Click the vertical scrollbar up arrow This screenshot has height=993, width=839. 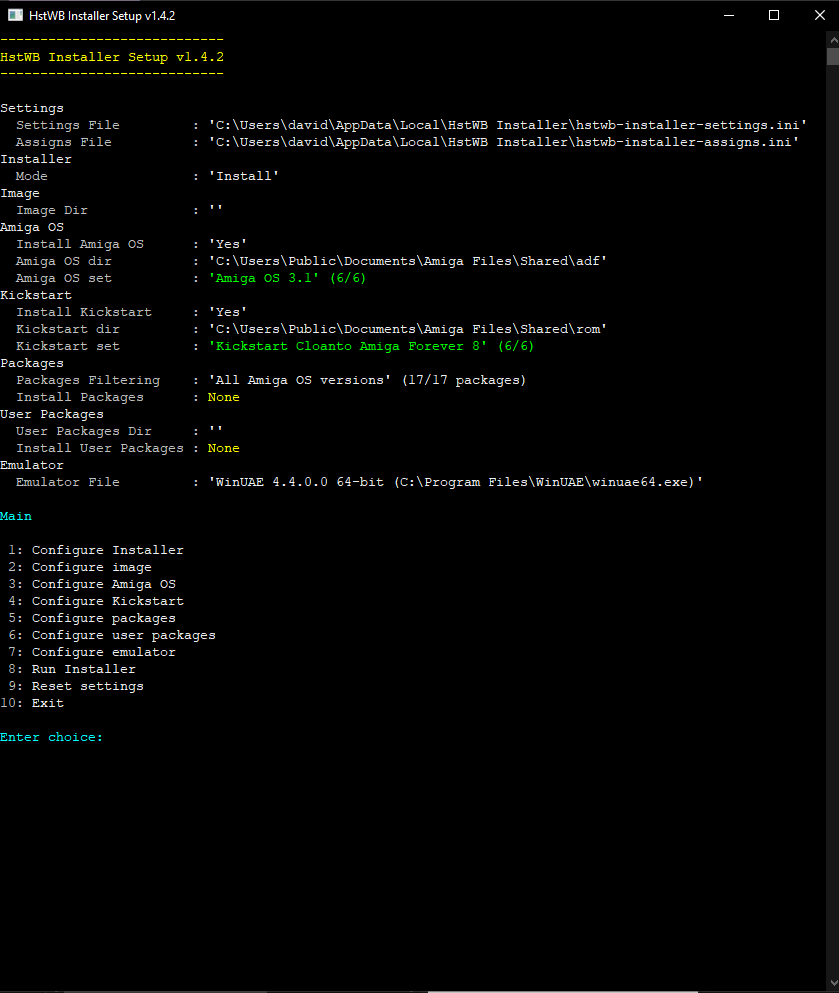833,40
